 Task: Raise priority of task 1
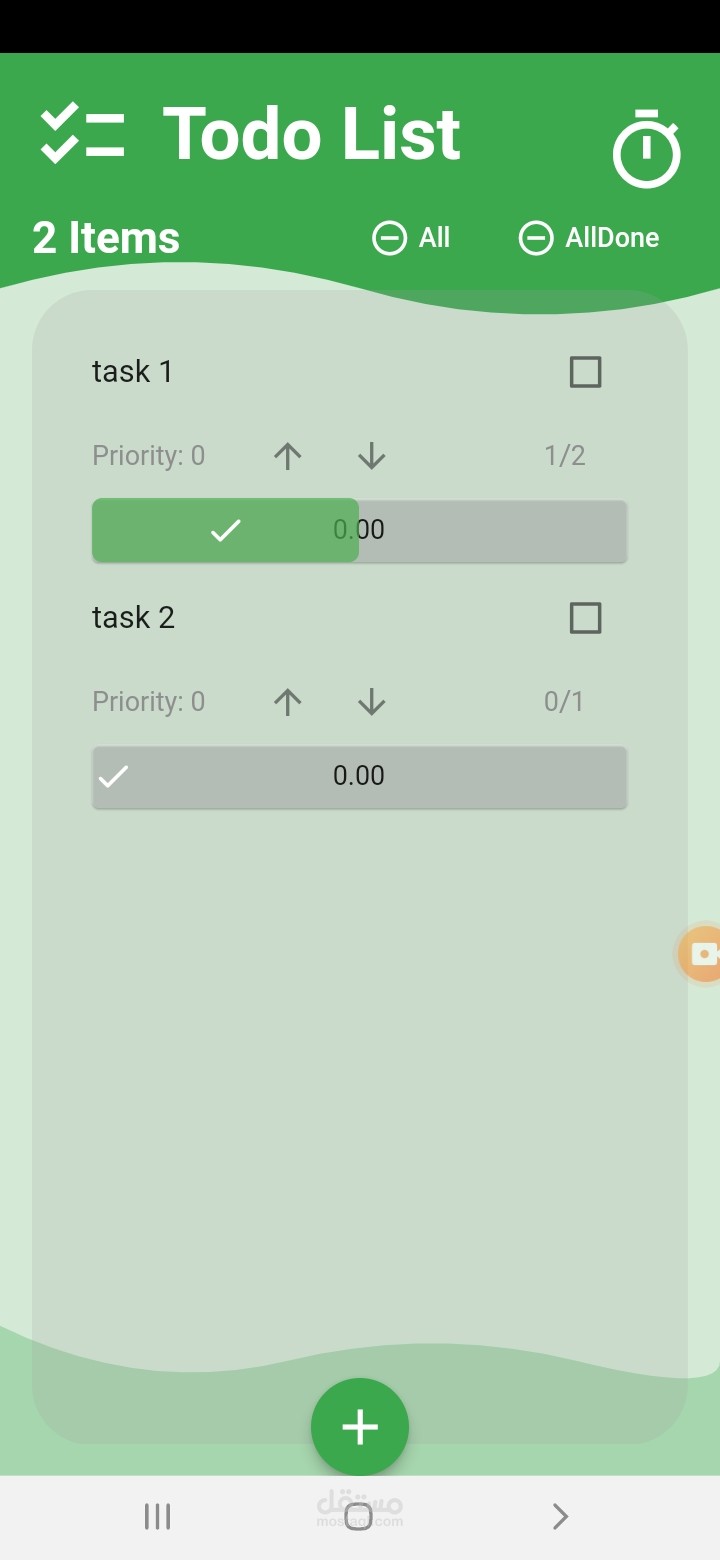[287, 456]
